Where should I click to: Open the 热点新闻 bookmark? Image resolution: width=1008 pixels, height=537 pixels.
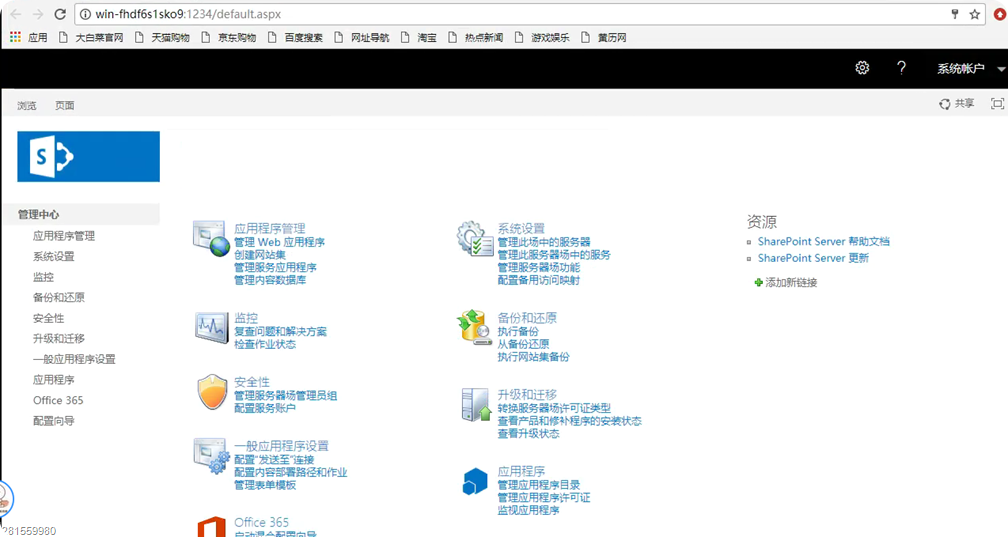[476, 37]
